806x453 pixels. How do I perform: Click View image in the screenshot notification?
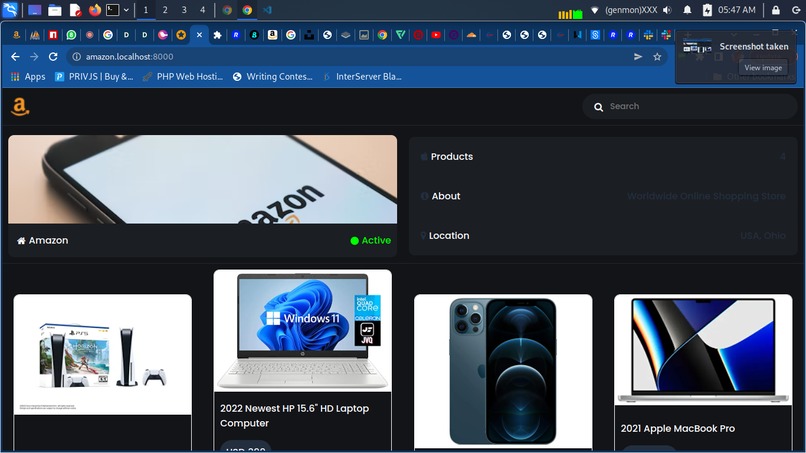[x=763, y=67]
